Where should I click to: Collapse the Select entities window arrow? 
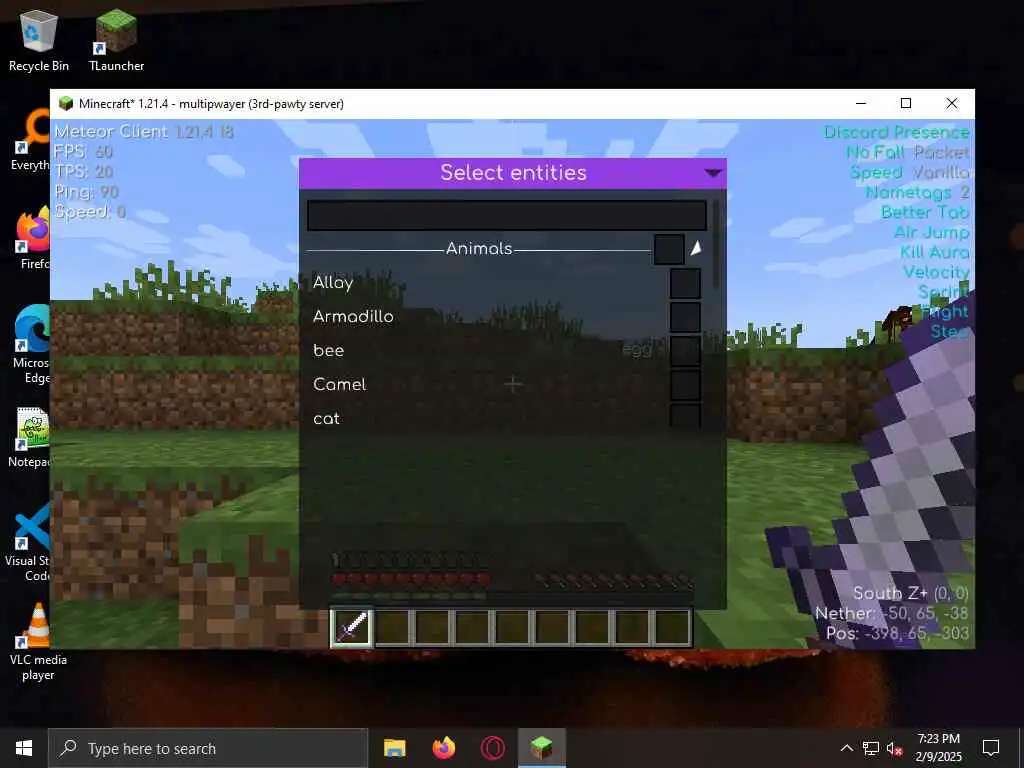(712, 173)
